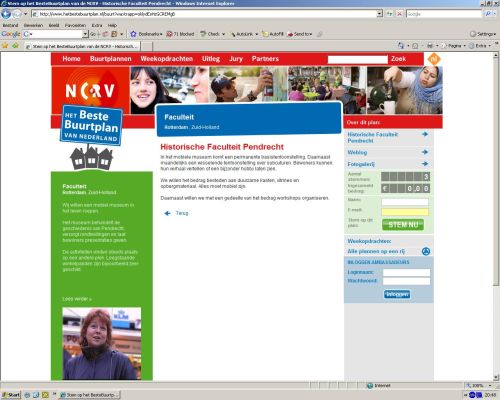Click the Het Beste Buurtplan badge logo

tap(91, 125)
